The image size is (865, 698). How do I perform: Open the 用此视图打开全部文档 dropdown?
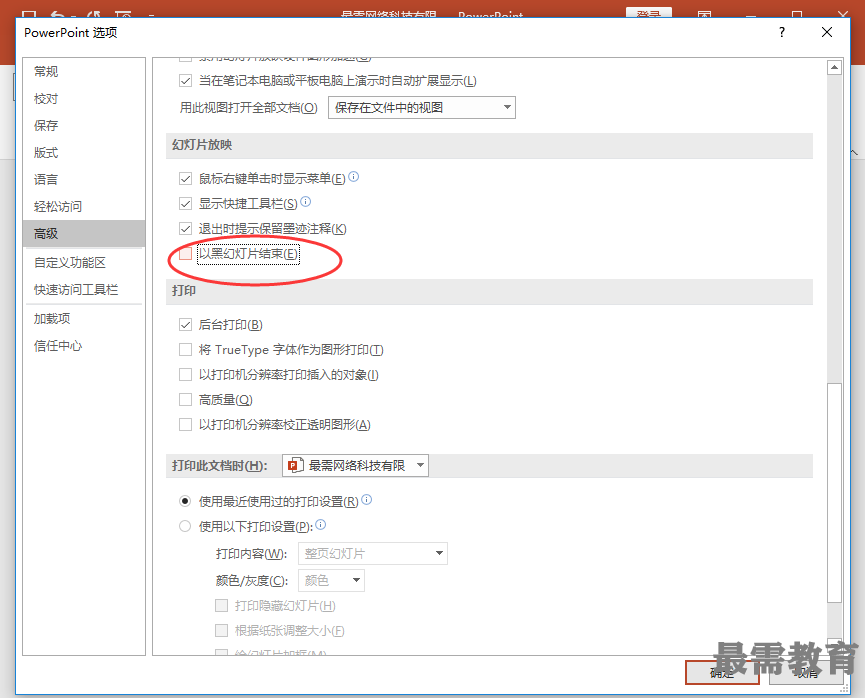[x=422, y=108]
